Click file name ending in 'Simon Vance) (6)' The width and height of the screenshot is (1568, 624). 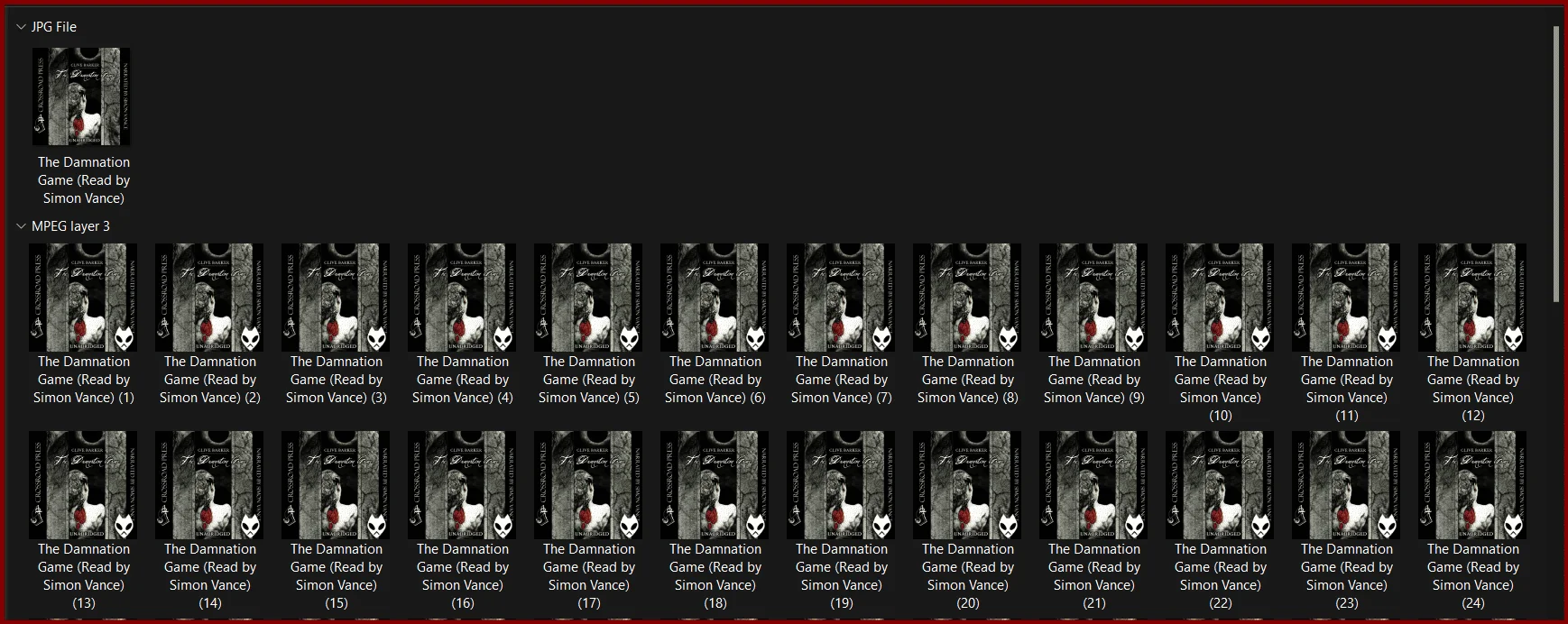(x=715, y=380)
